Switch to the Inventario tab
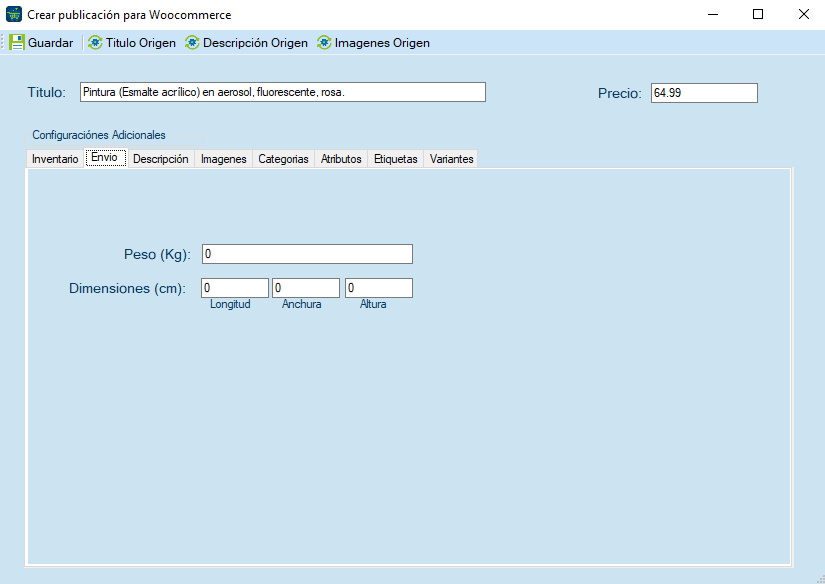The height and width of the screenshot is (584, 825). [55, 159]
